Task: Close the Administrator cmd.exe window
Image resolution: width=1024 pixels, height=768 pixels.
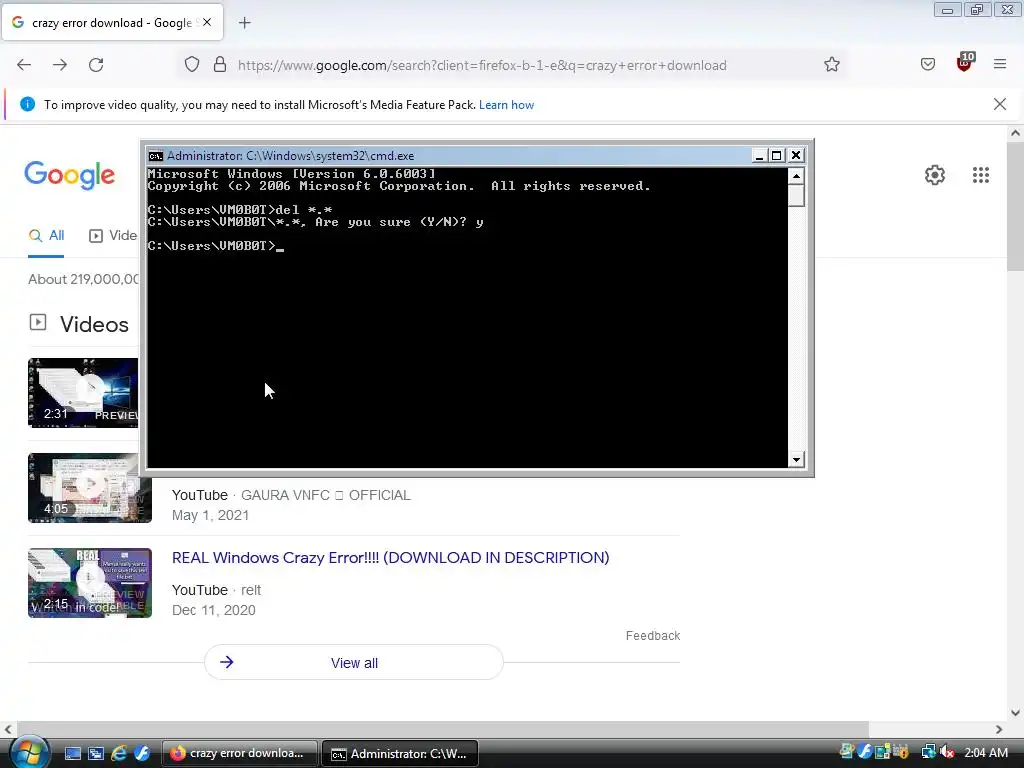Action: coord(796,155)
